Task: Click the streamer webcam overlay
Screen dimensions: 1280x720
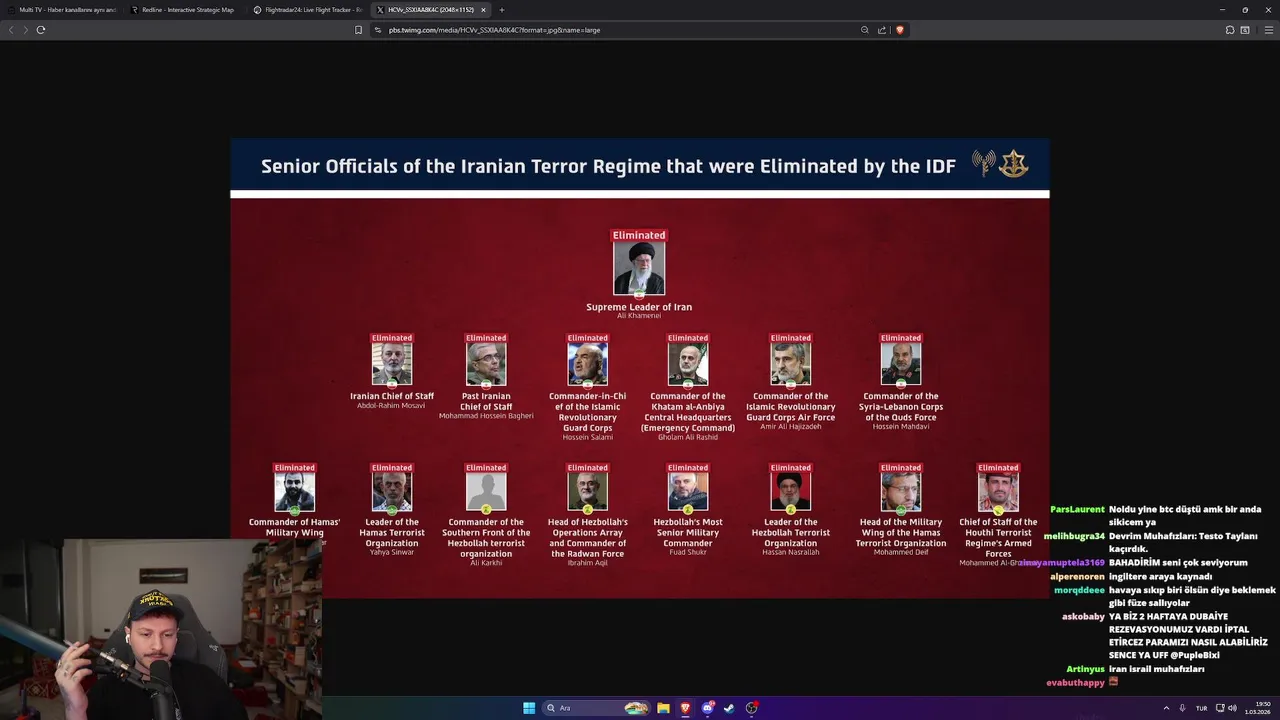Action: click(x=160, y=630)
